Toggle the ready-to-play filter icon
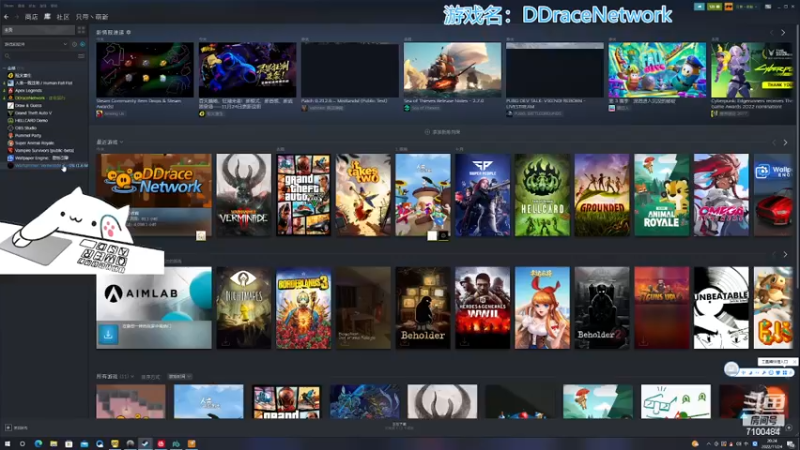Viewport: 800px width, 450px height. (82, 44)
